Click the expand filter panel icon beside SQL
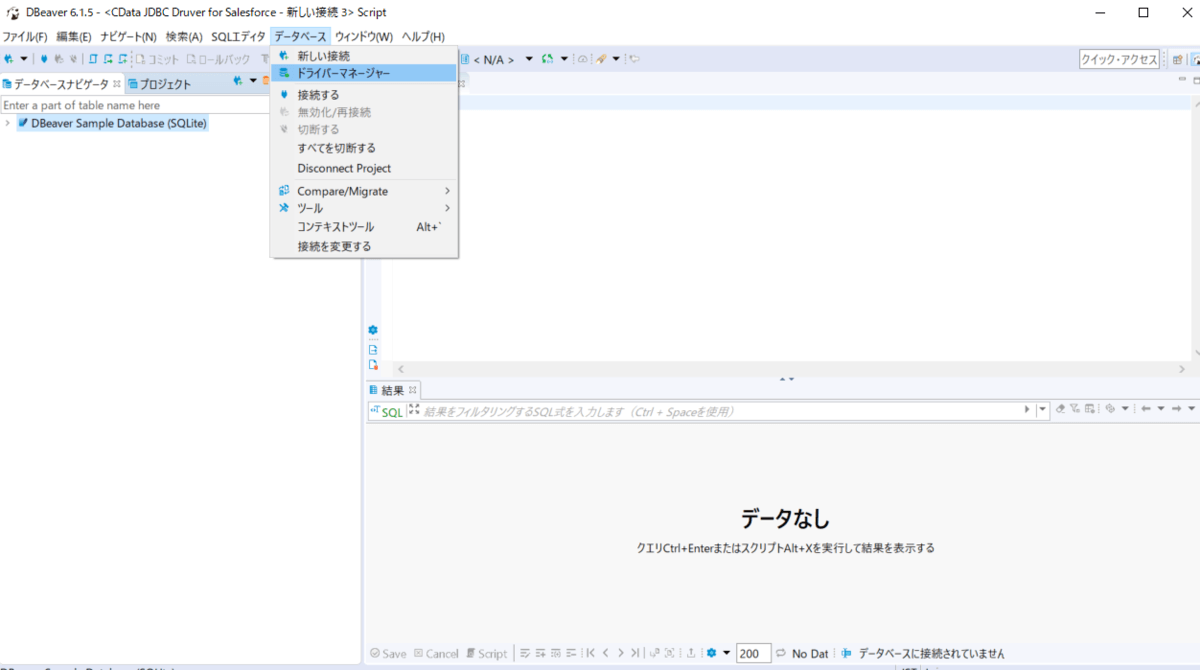 tap(414, 410)
